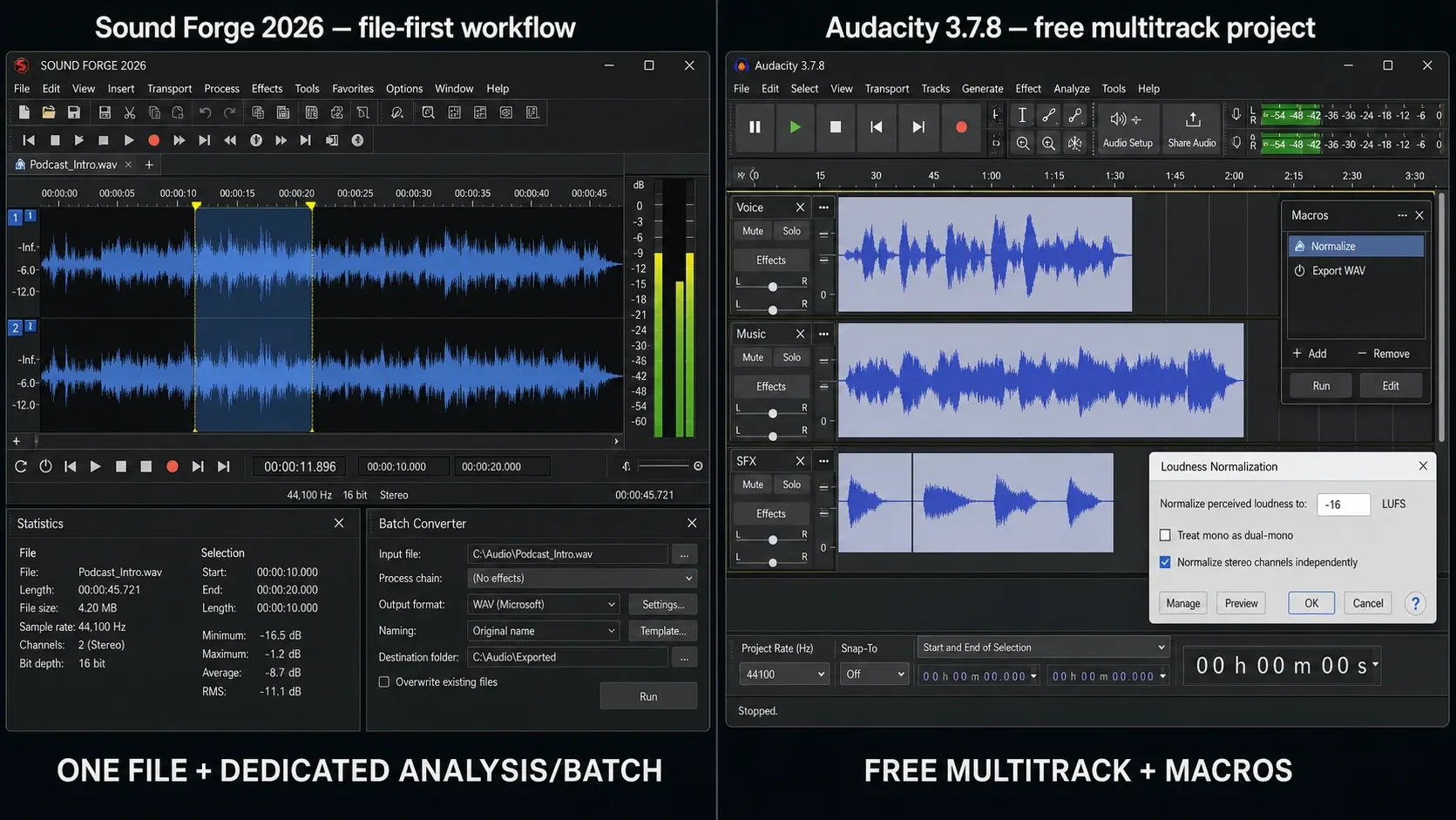Click the Open folder icon in Sound Forge

coord(49,112)
